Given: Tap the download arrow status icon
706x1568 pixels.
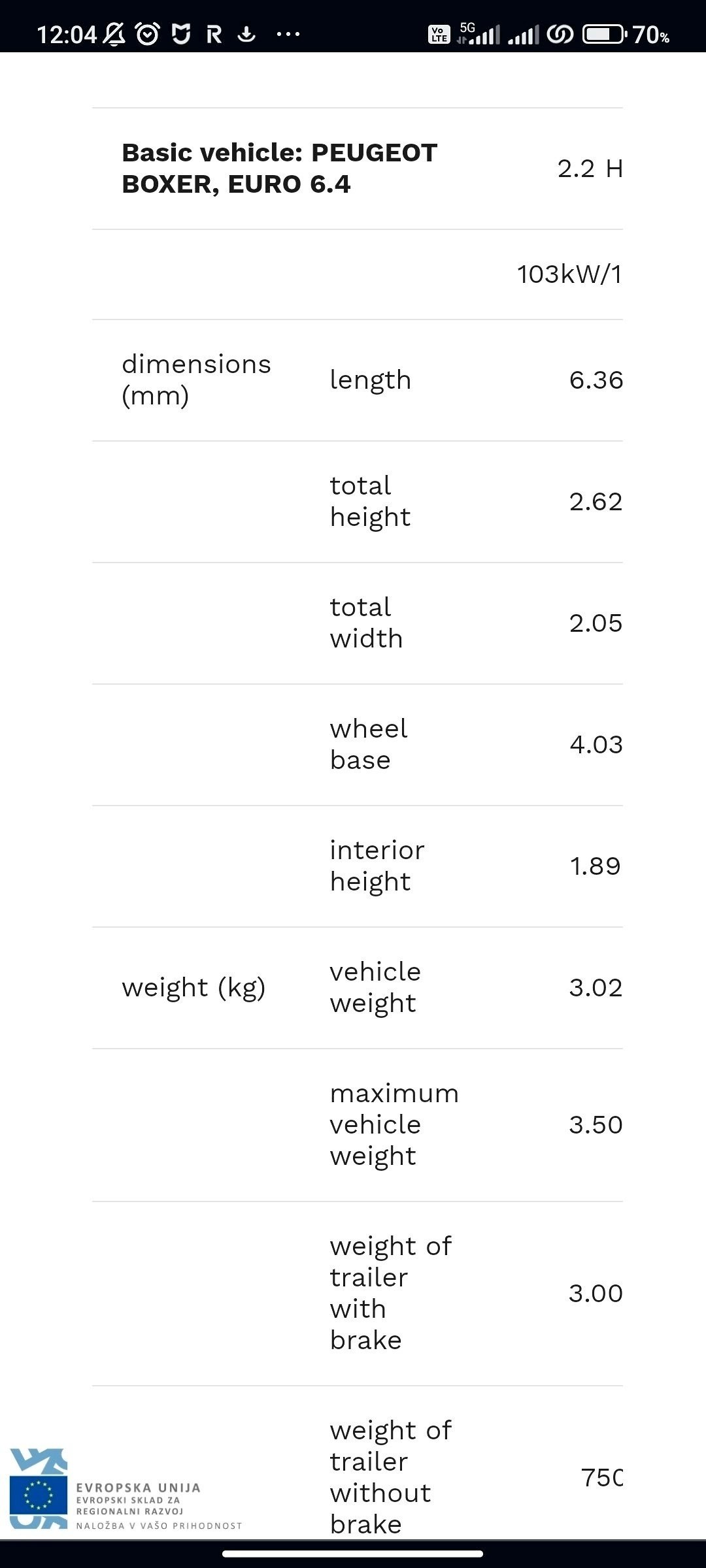Looking at the screenshot, I should [246, 34].
